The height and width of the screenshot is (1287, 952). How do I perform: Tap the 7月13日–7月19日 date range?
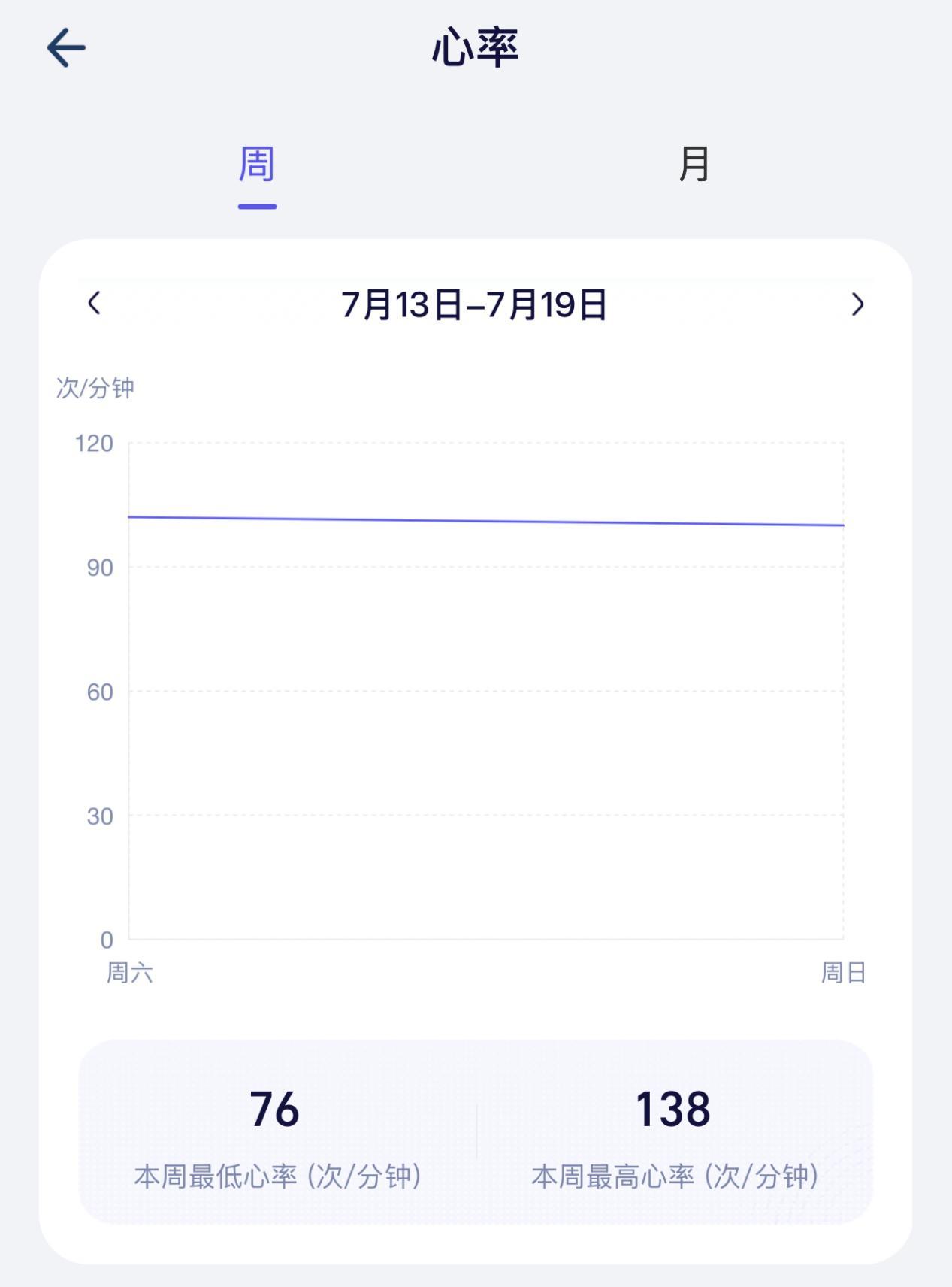[474, 305]
